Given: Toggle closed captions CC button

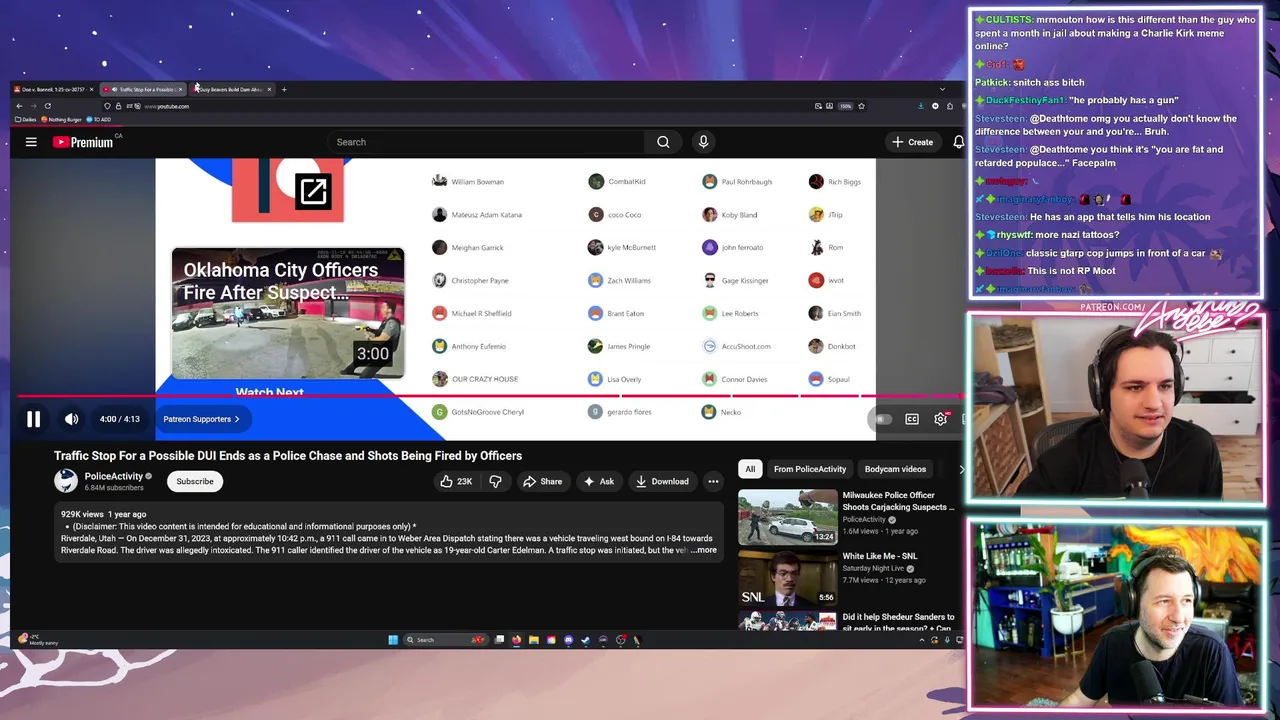Looking at the screenshot, I should [912, 419].
